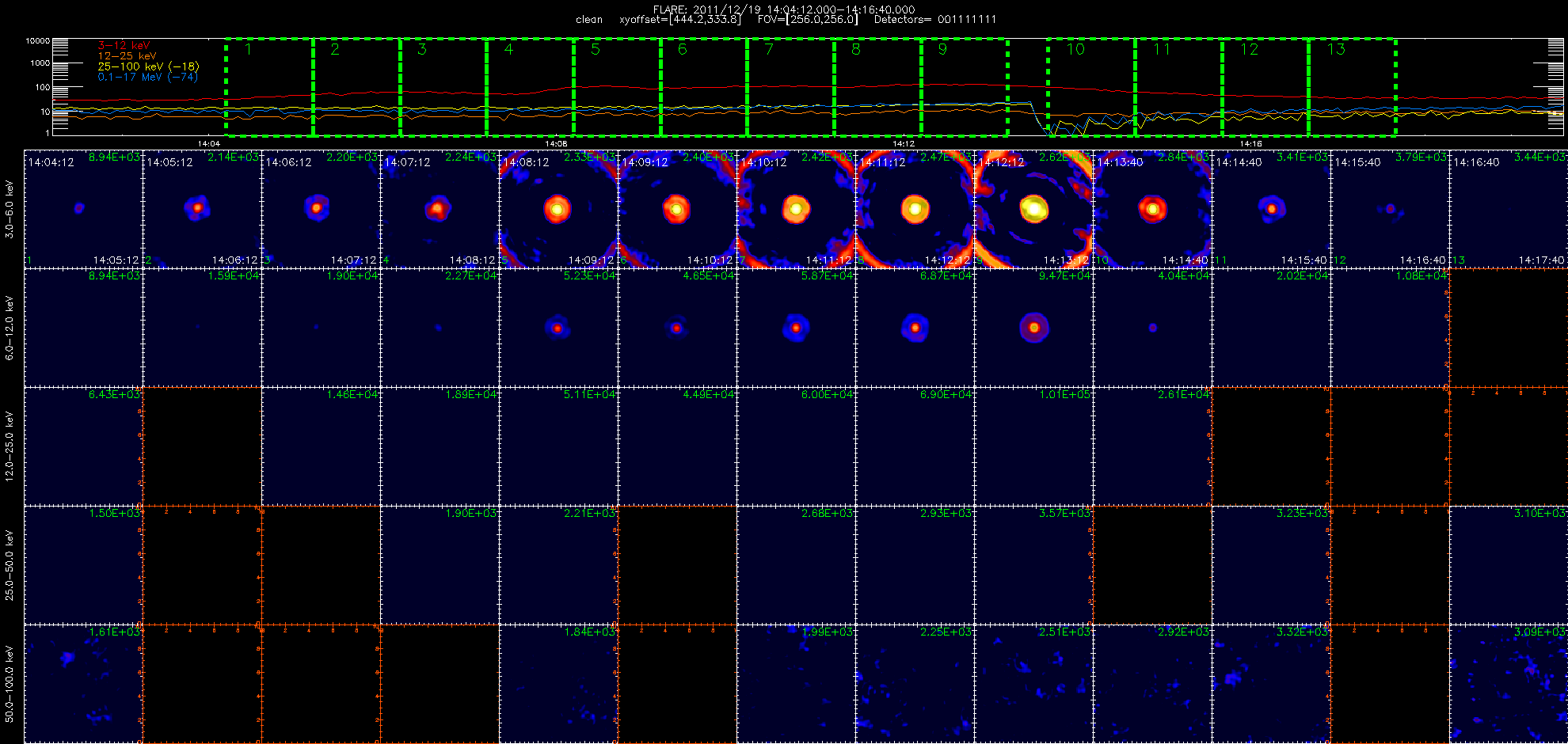Image resolution: width=1568 pixels, height=744 pixels.
Task: Click the 50.0-100.0 keV row label
Action: (10, 684)
